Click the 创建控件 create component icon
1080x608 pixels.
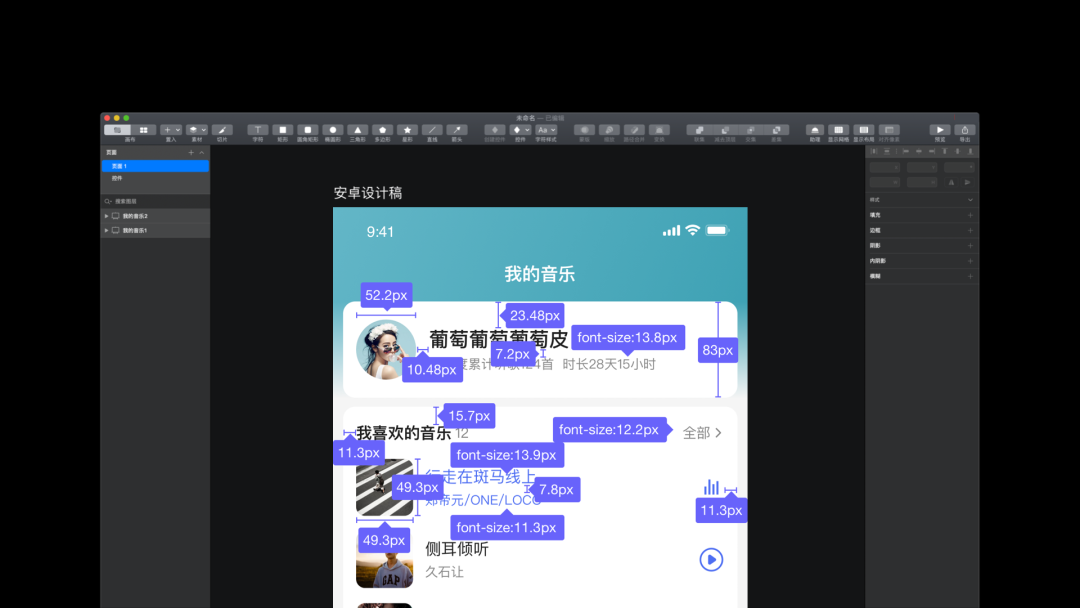(495, 129)
